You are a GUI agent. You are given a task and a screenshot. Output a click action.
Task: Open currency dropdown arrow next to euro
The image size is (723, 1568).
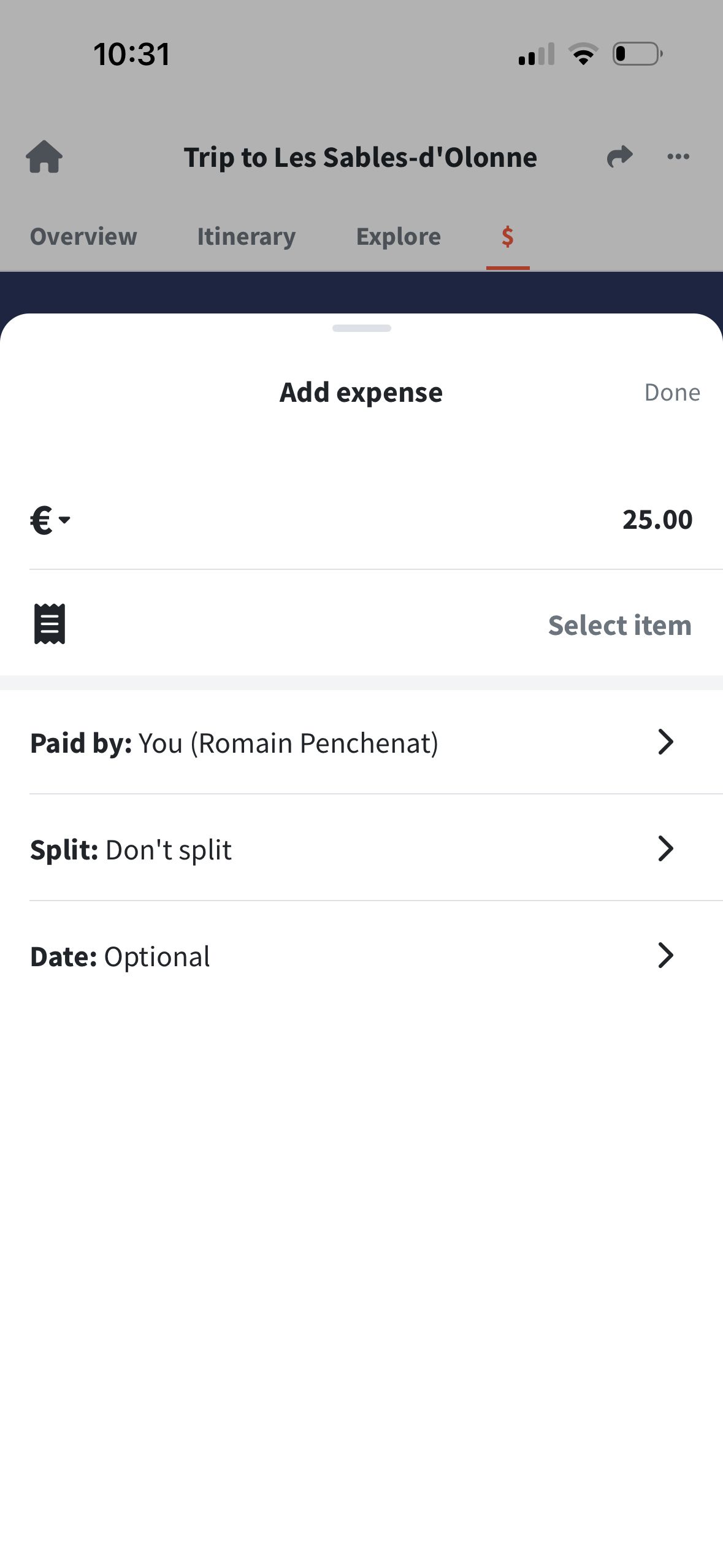pos(64,520)
